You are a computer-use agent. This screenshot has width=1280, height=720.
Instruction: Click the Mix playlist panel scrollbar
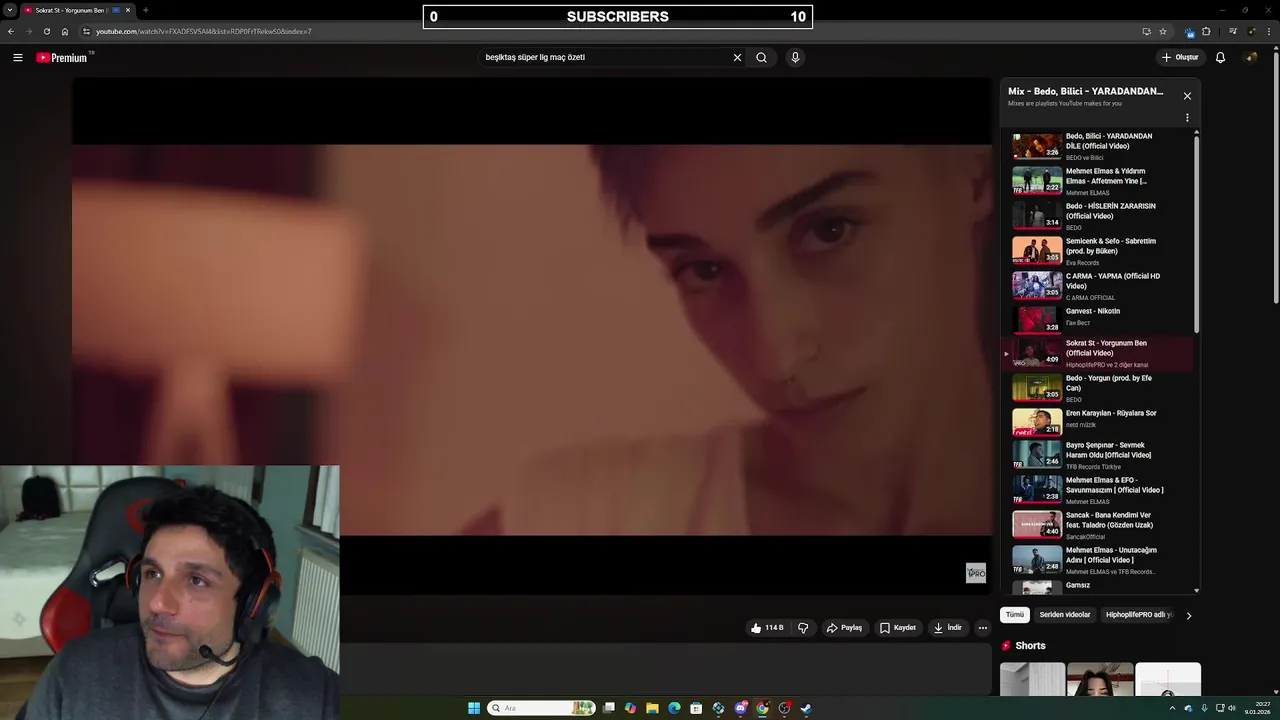(x=1197, y=235)
